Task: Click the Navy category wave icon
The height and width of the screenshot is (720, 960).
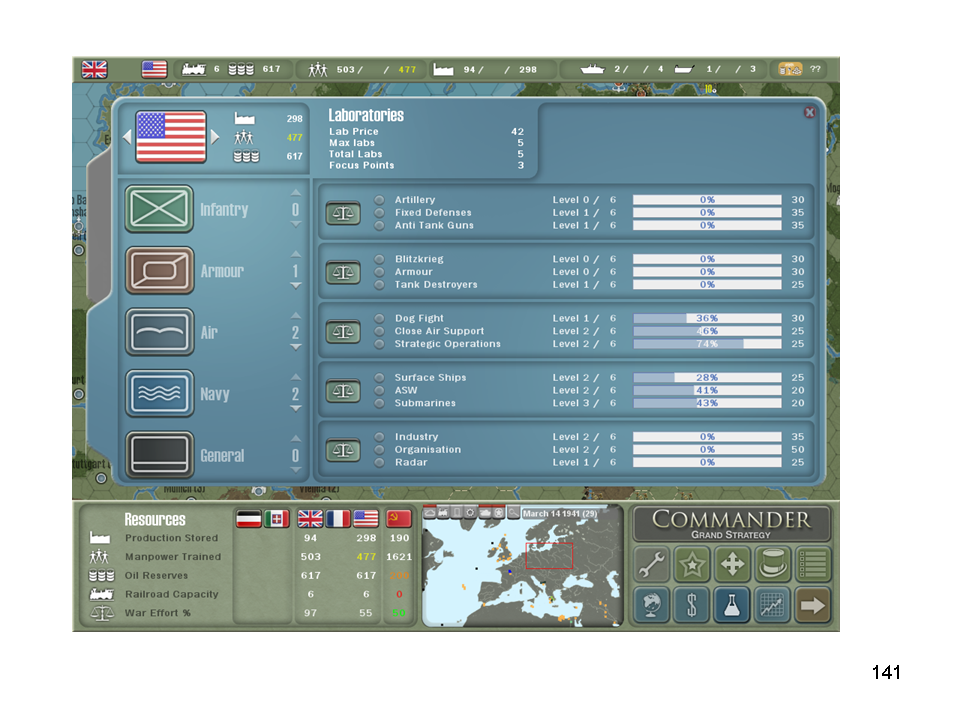Action: pyautogui.click(x=159, y=394)
